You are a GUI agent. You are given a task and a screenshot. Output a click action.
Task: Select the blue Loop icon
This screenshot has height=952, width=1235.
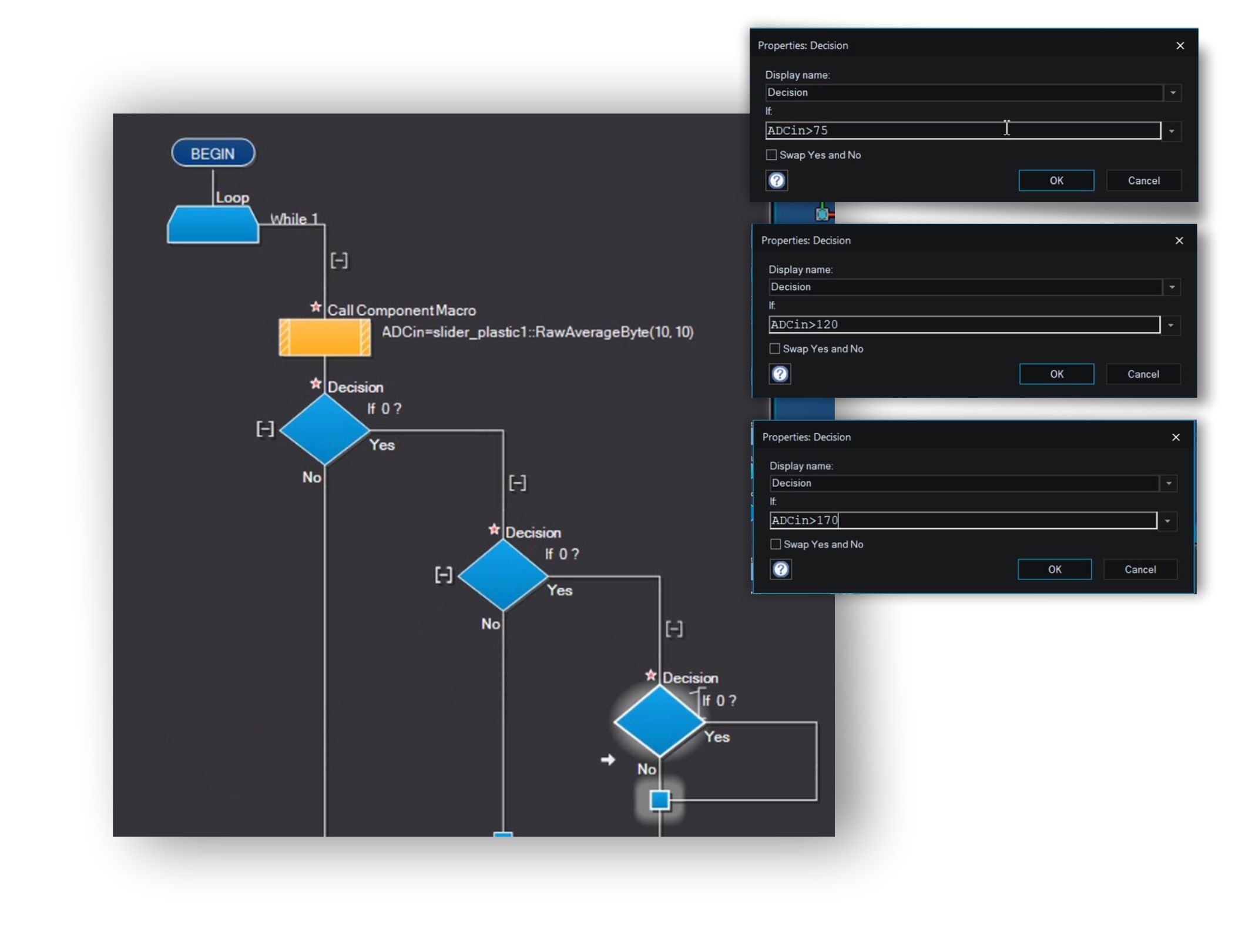tap(213, 224)
